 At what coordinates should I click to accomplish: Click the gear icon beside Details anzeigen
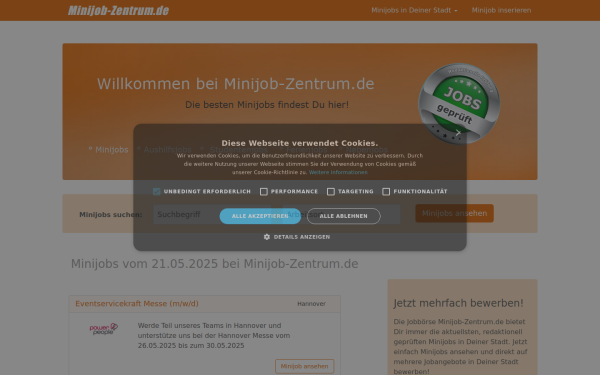tap(267, 237)
